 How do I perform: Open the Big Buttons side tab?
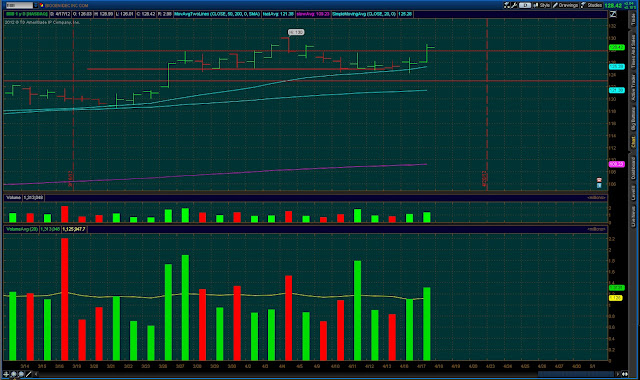coord(633,118)
